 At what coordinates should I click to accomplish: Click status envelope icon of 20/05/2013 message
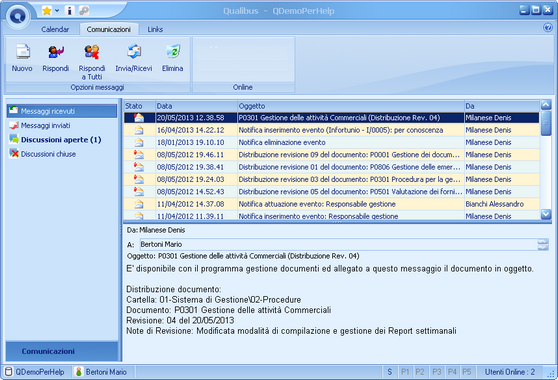(139, 118)
